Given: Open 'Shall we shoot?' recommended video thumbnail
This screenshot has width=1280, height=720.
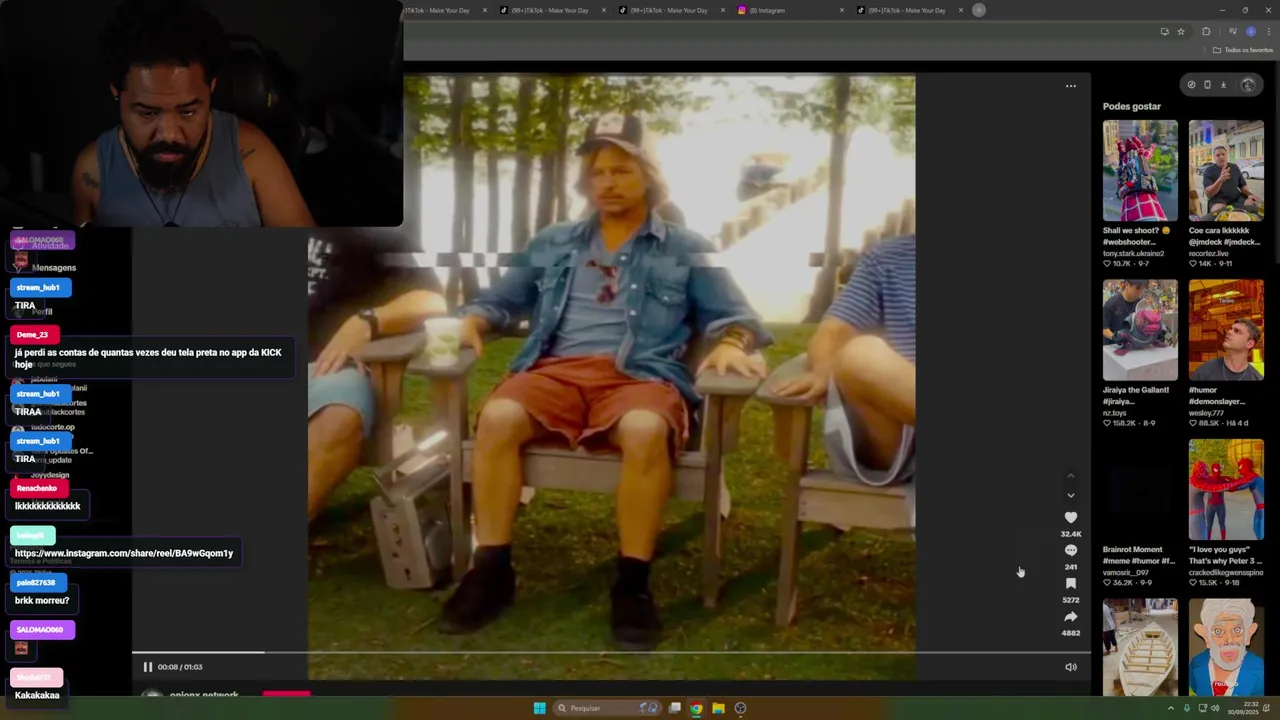Looking at the screenshot, I should click(x=1140, y=171).
